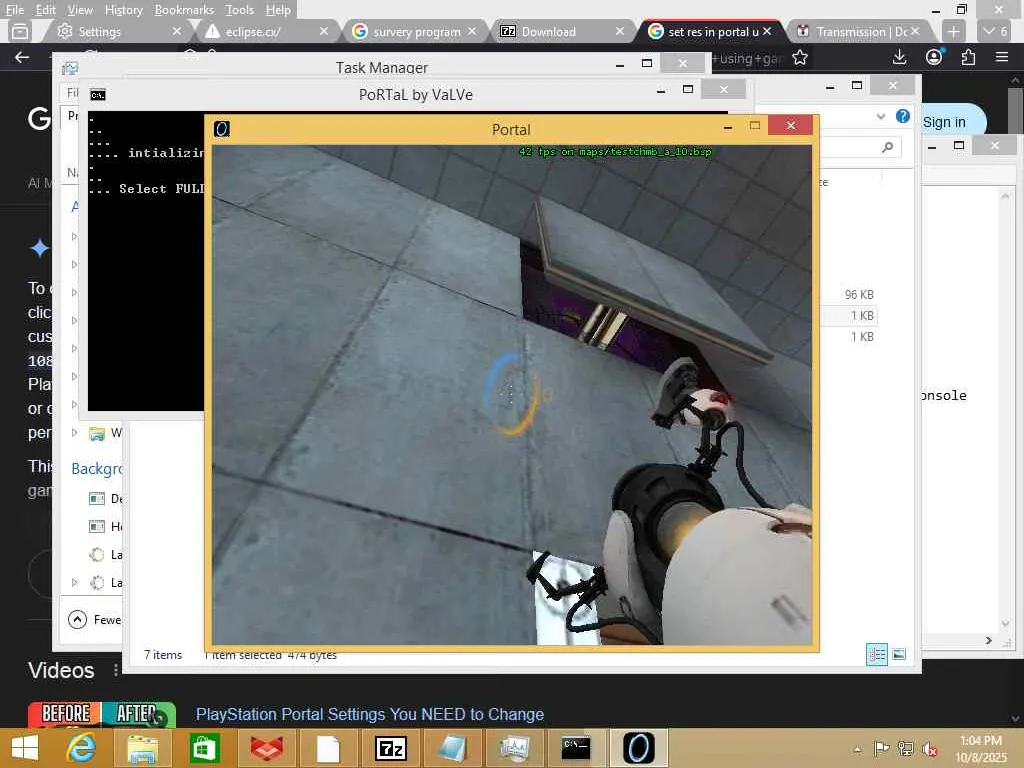Bookmark this page with the star
Image resolution: width=1024 pixels, height=768 pixels.
point(799,58)
